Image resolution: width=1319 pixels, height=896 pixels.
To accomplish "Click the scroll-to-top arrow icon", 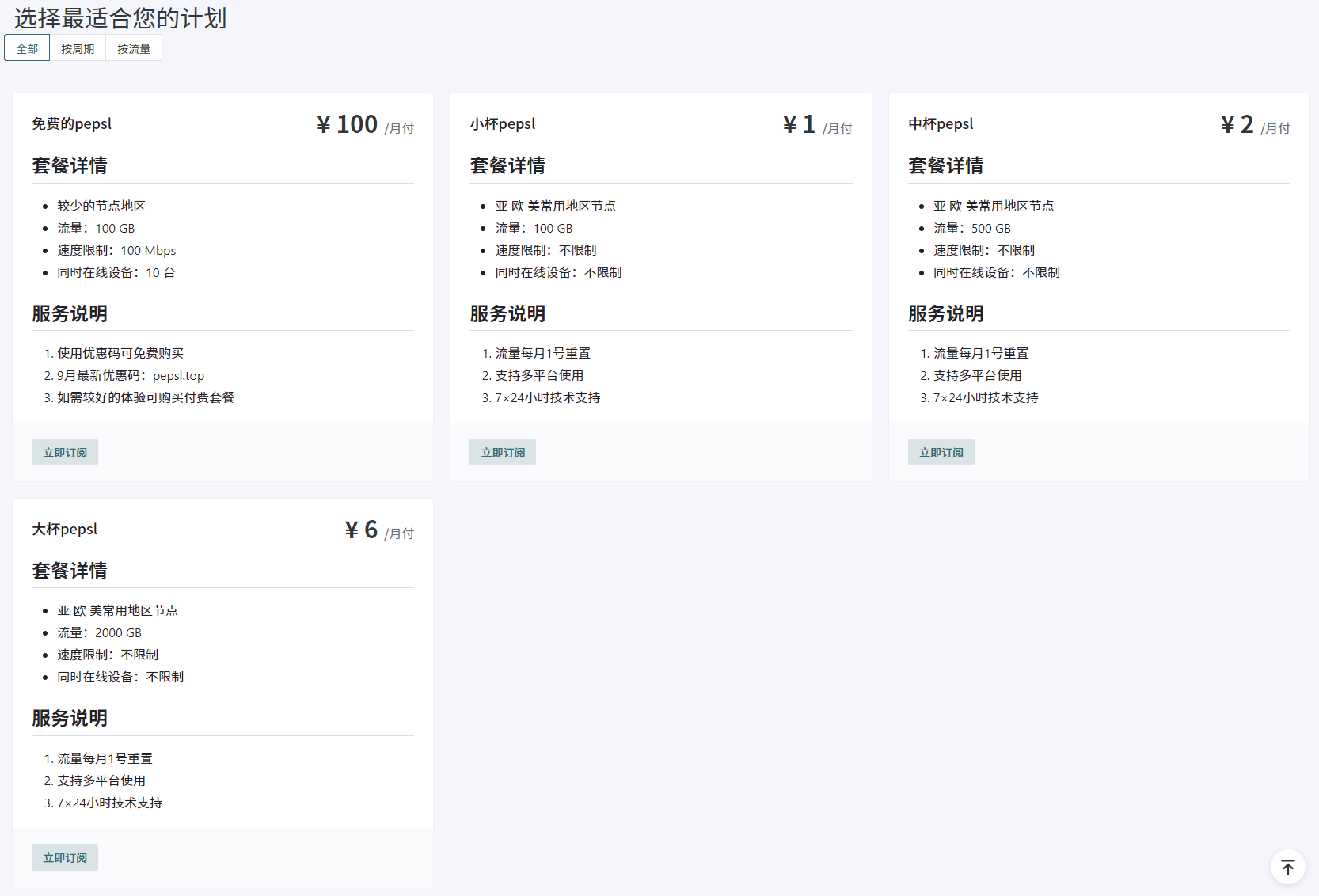I will coord(1287,868).
